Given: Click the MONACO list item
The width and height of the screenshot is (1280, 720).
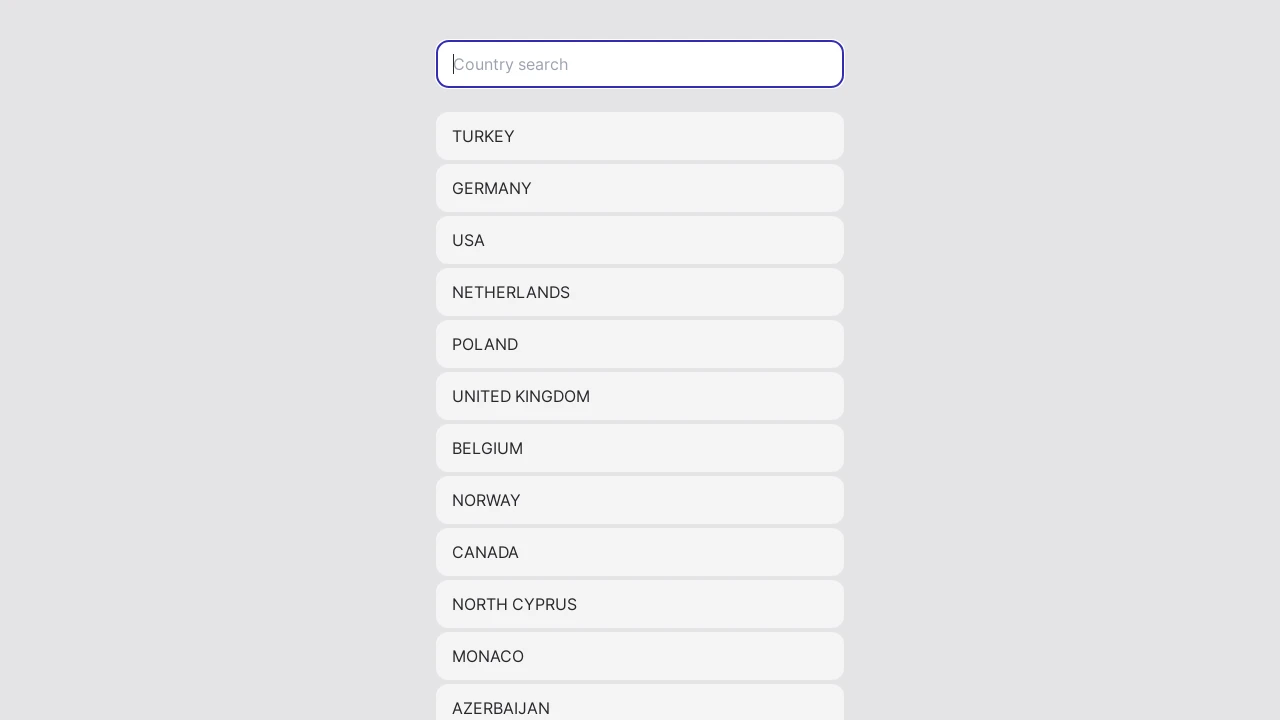Looking at the screenshot, I should click(x=640, y=656).
